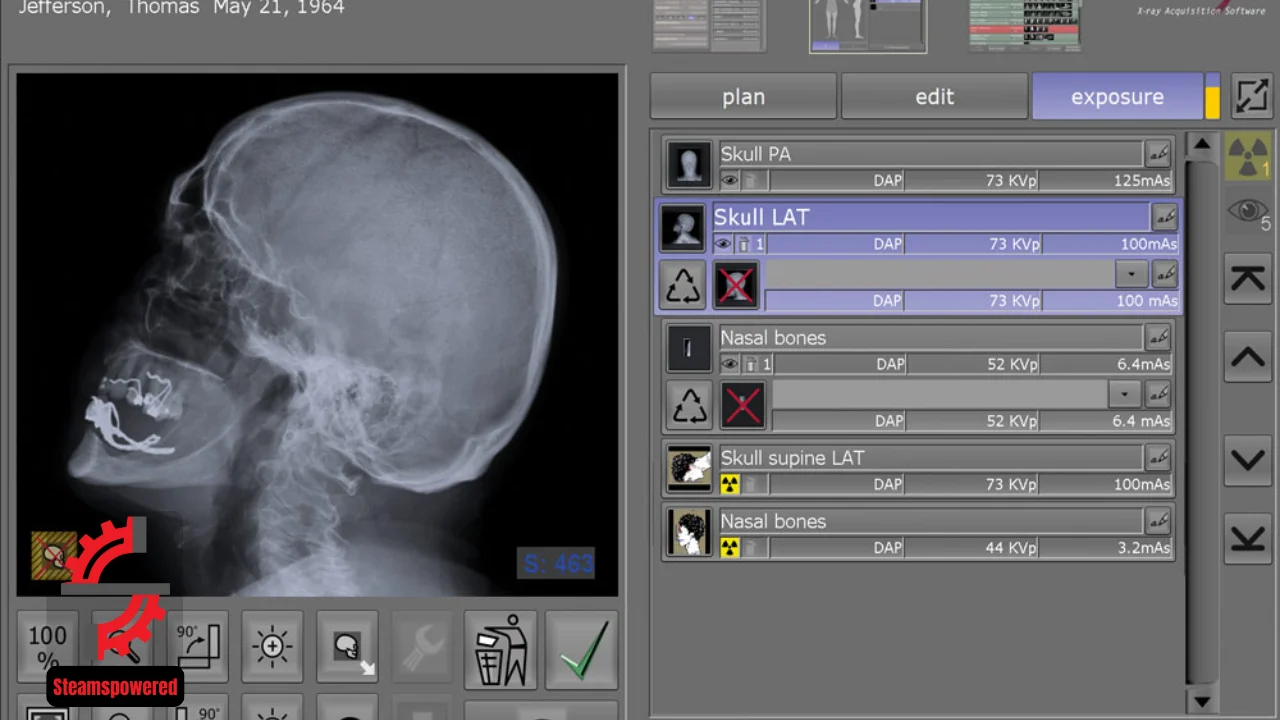1280x720 pixels.
Task: Move down one item with the down chevron
Action: [x=1248, y=460]
